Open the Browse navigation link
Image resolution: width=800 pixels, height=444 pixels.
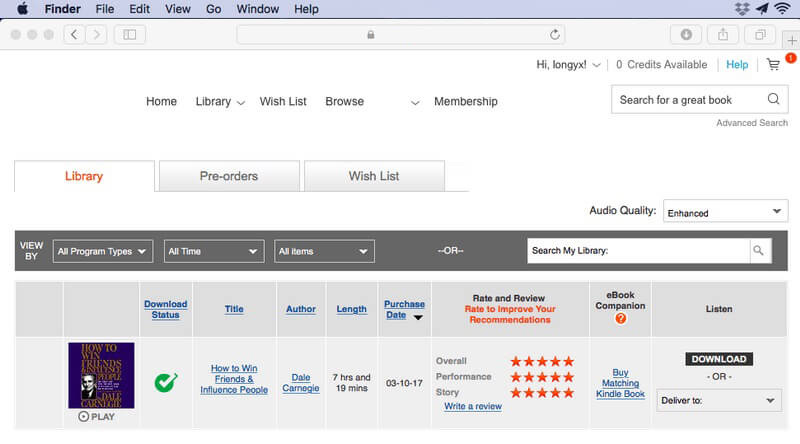coord(344,102)
